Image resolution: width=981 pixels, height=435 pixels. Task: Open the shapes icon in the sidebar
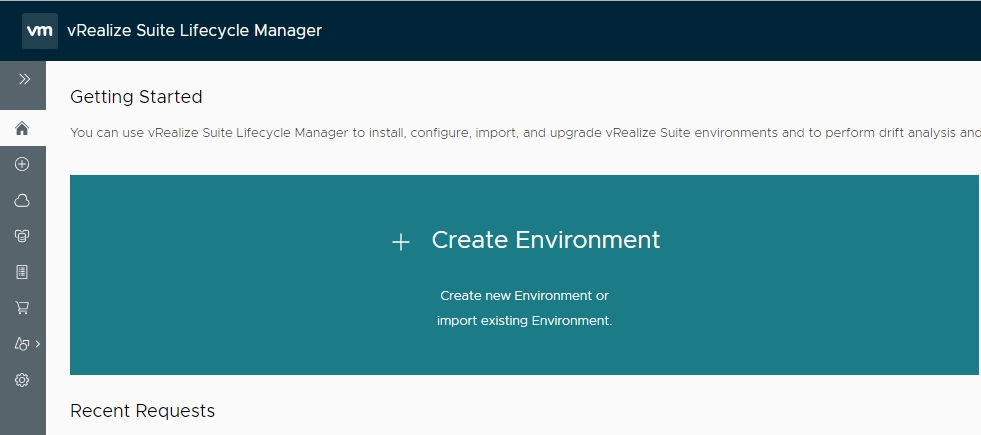[20, 344]
